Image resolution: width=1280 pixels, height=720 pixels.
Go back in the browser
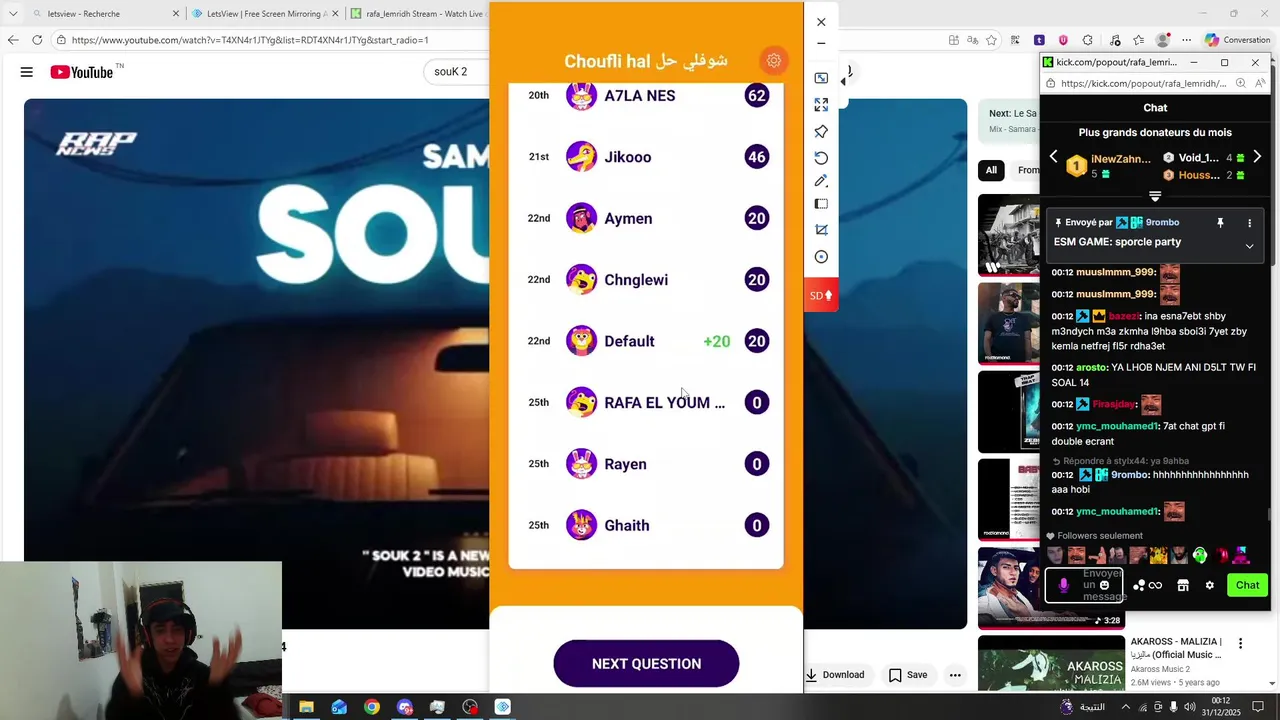(13, 40)
